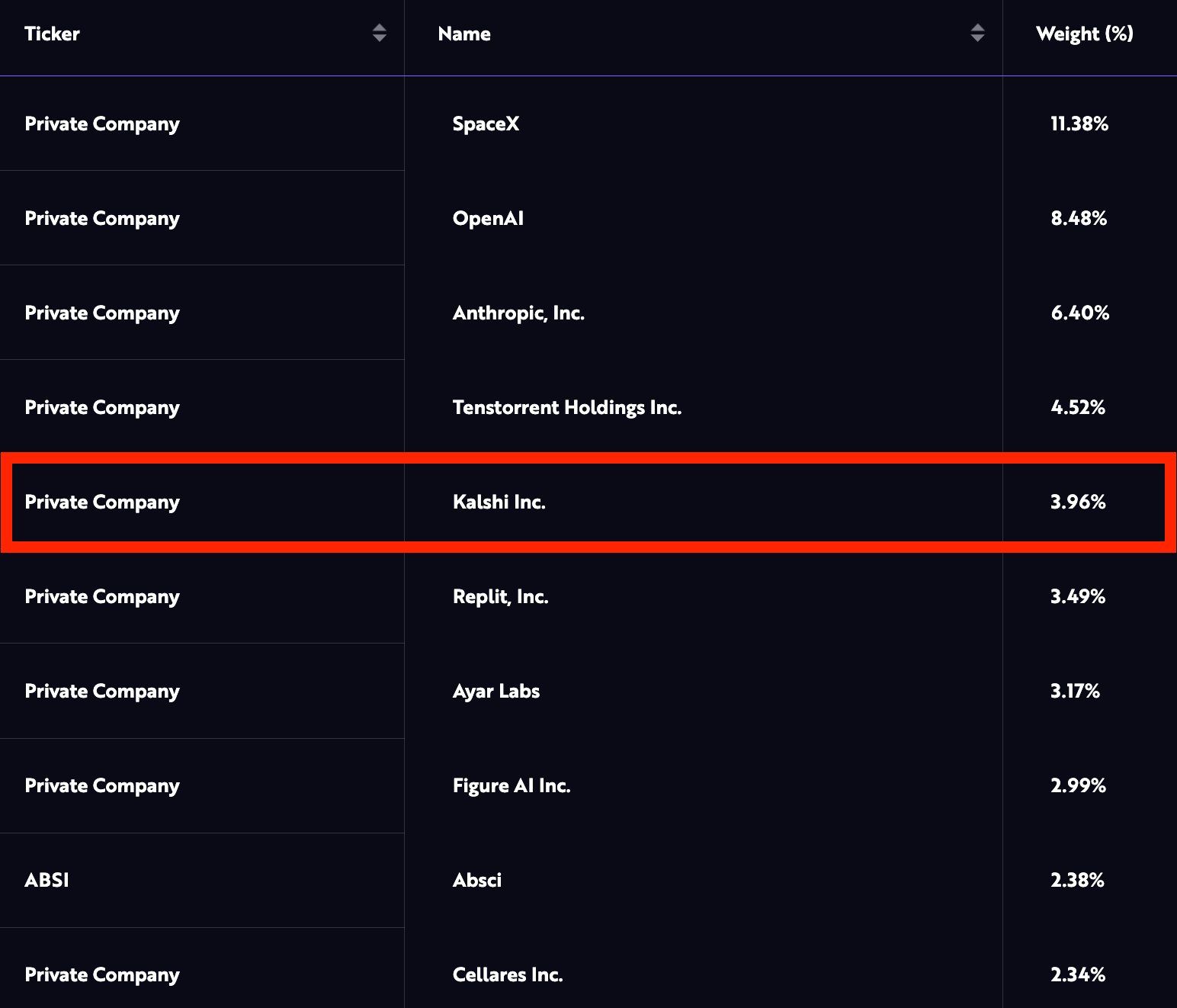Click Private Company ticker in Figure AI row
This screenshot has height=1008, width=1177.
102,786
